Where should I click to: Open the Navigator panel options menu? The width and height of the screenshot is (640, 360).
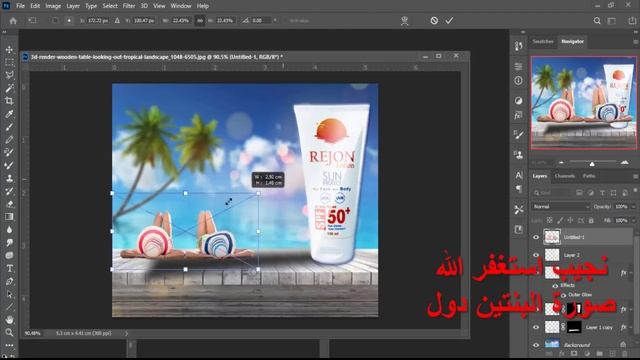coord(636,42)
